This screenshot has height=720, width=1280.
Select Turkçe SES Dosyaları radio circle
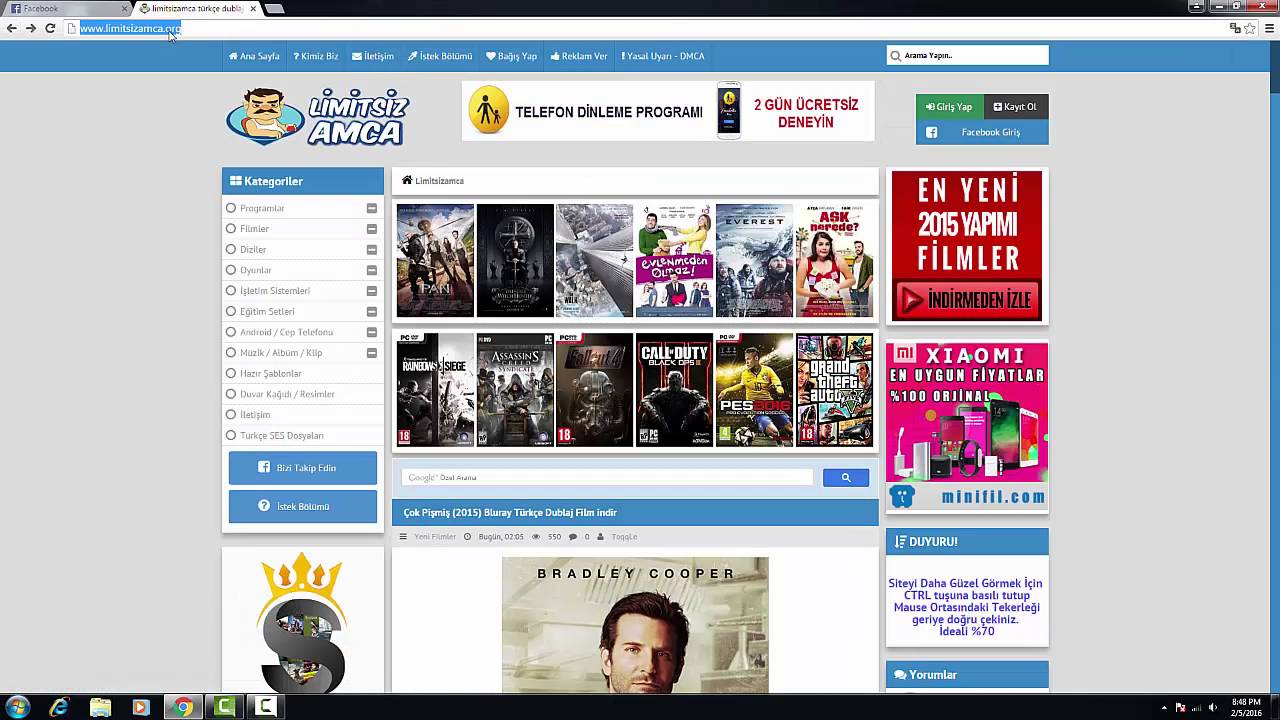pyautogui.click(x=231, y=435)
